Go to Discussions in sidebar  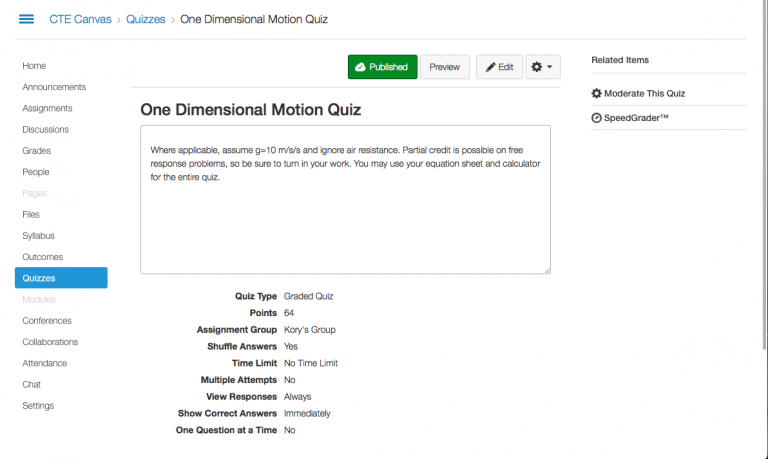[x=45, y=129]
